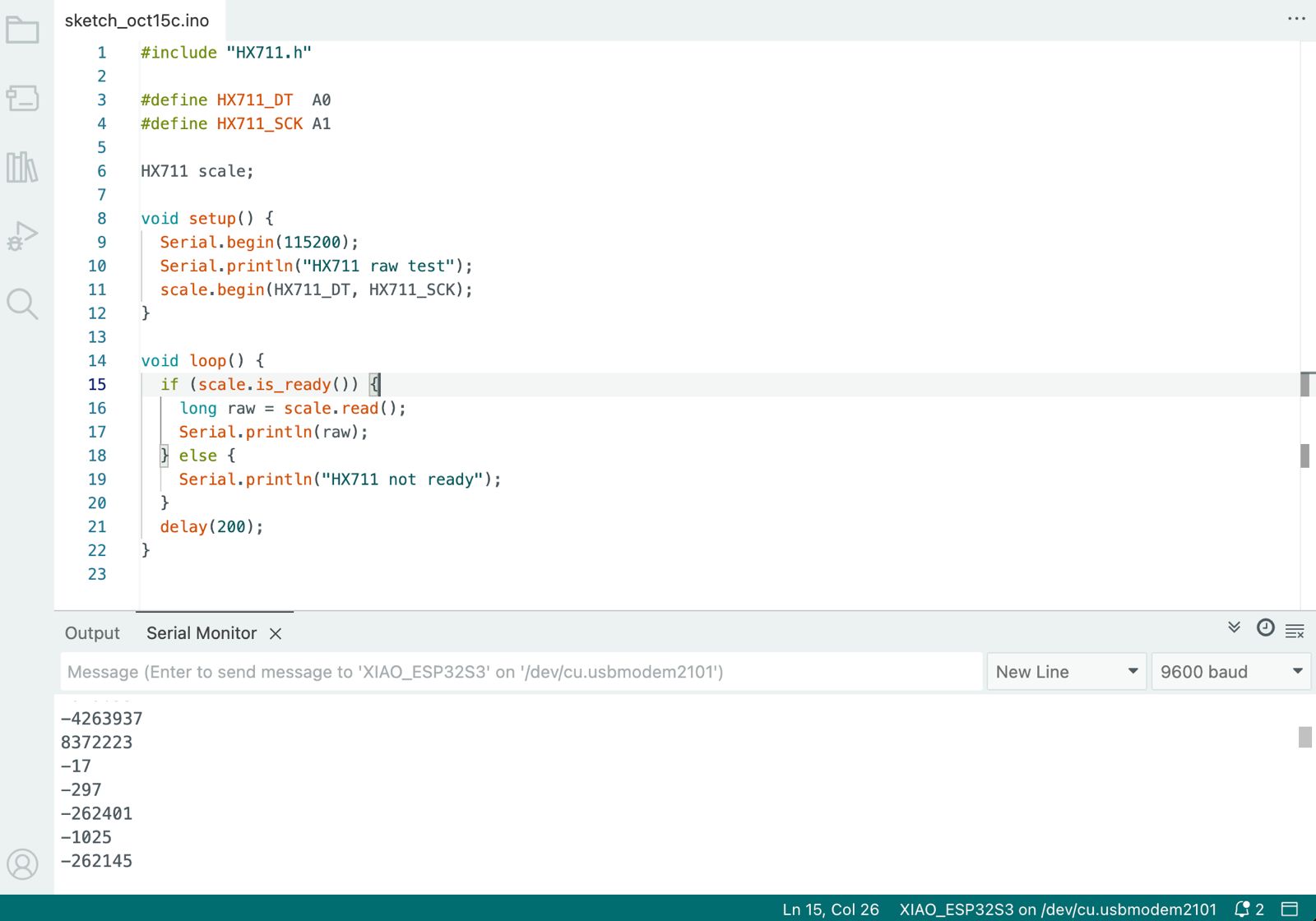Toggle autoscroll in Serial Monitor
This screenshot has height=921, width=1316.
(1234, 627)
